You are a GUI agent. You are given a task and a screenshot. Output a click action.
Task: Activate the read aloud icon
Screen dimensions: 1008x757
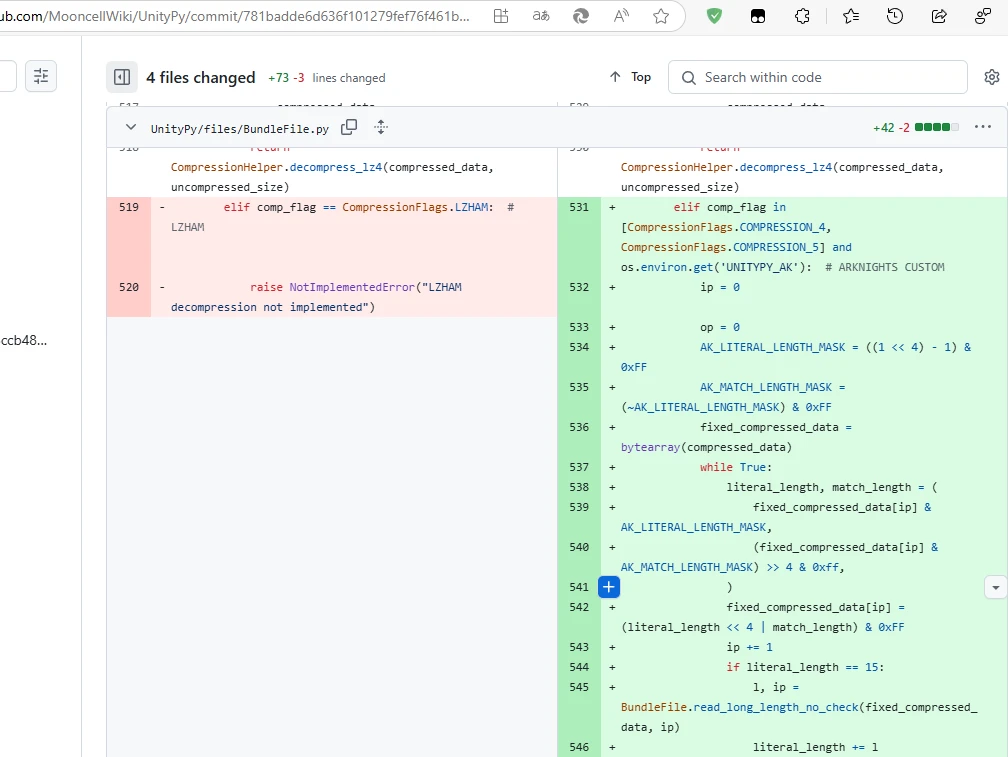point(621,16)
